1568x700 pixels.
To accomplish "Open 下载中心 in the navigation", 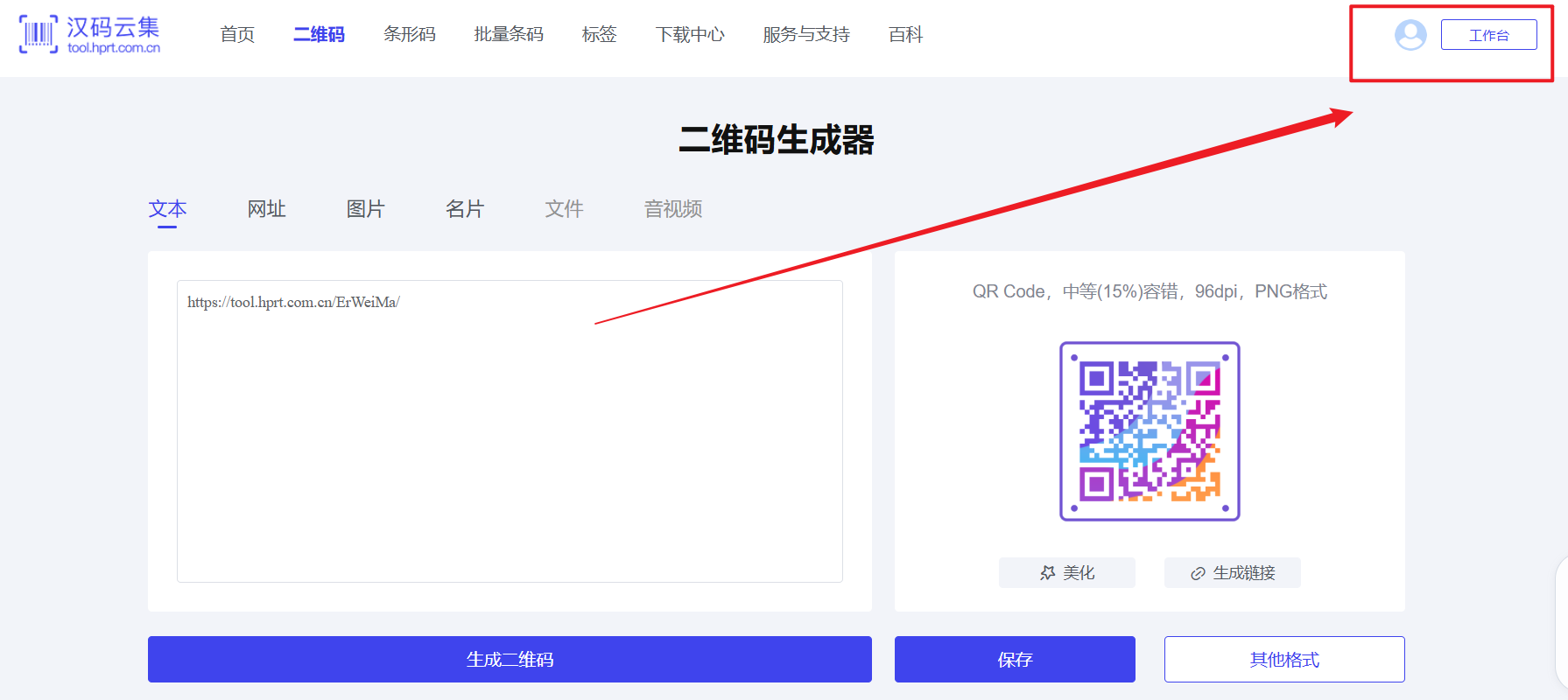I will tap(690, 34).
